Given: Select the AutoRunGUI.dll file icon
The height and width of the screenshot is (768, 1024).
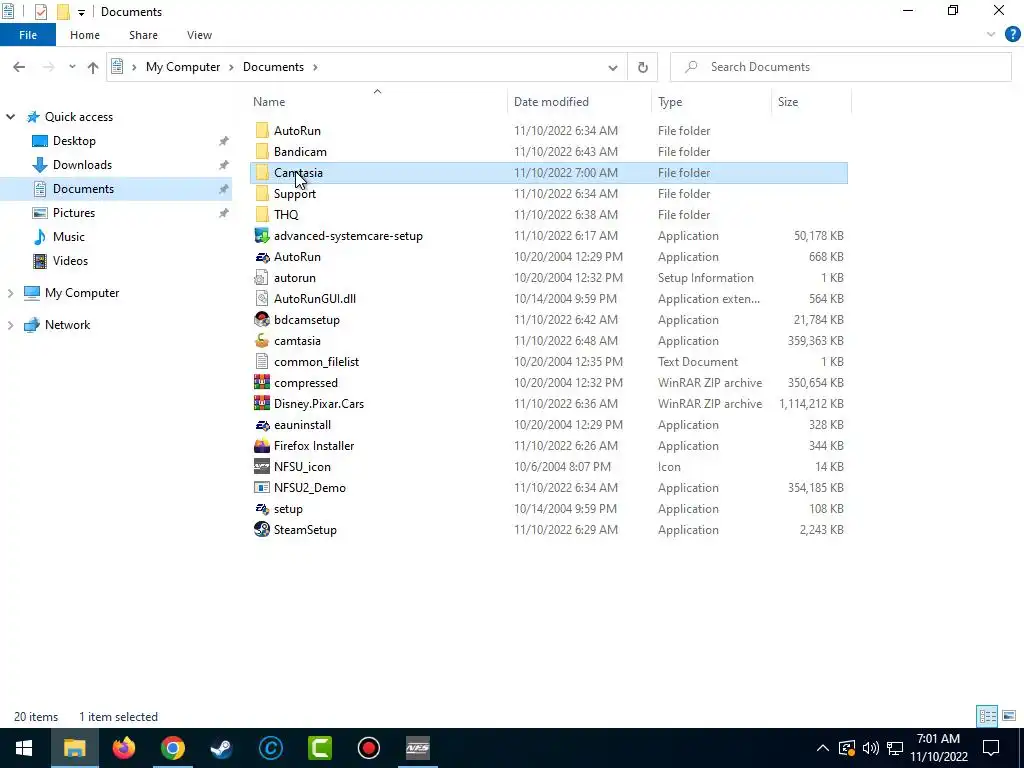Looking at the screenshot, I should pos(262,299).
